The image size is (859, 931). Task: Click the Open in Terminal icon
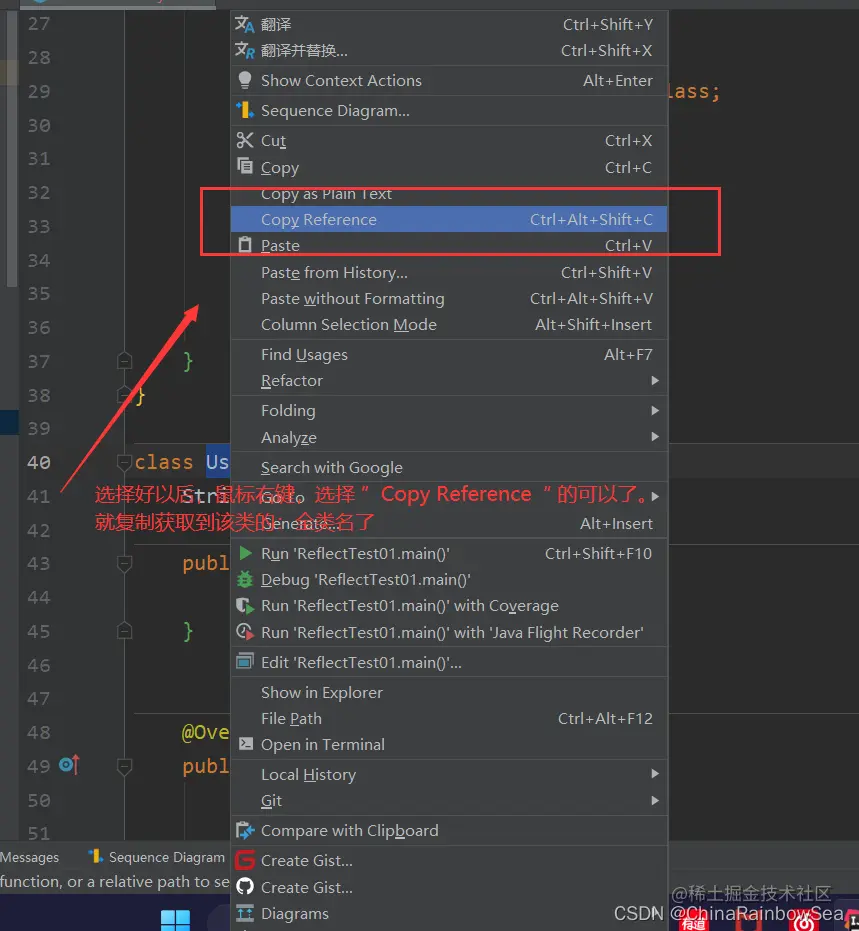245,744
